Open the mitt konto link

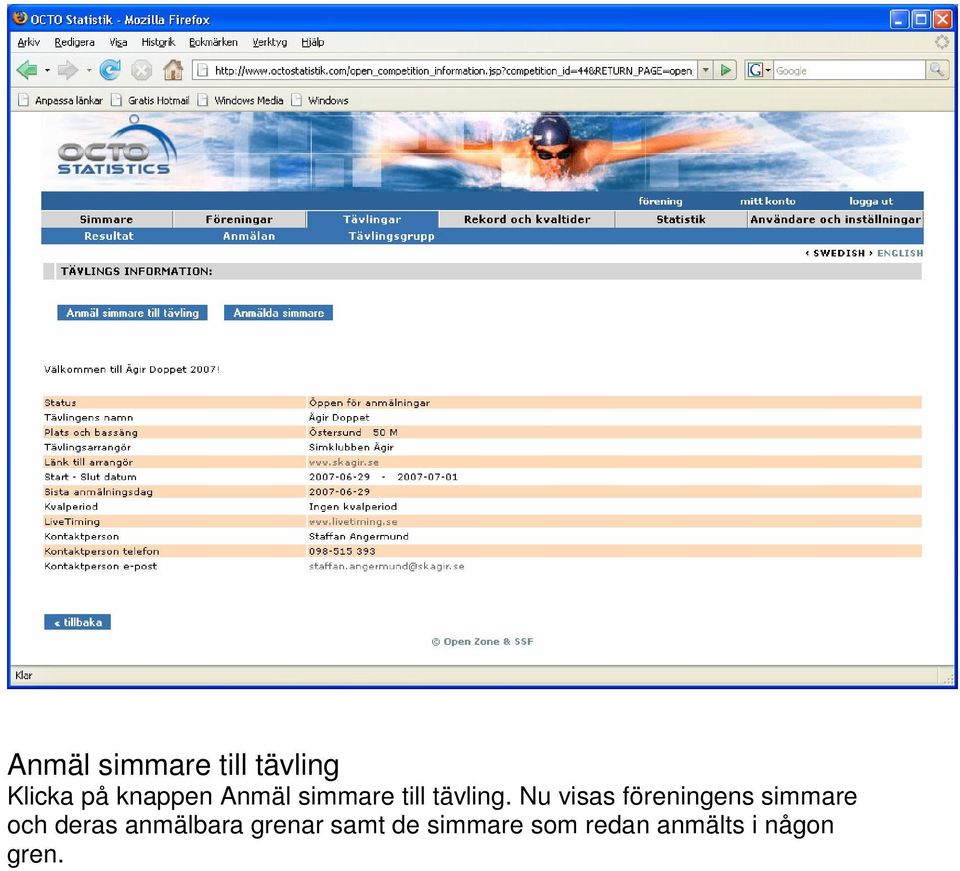click(767, 201)
